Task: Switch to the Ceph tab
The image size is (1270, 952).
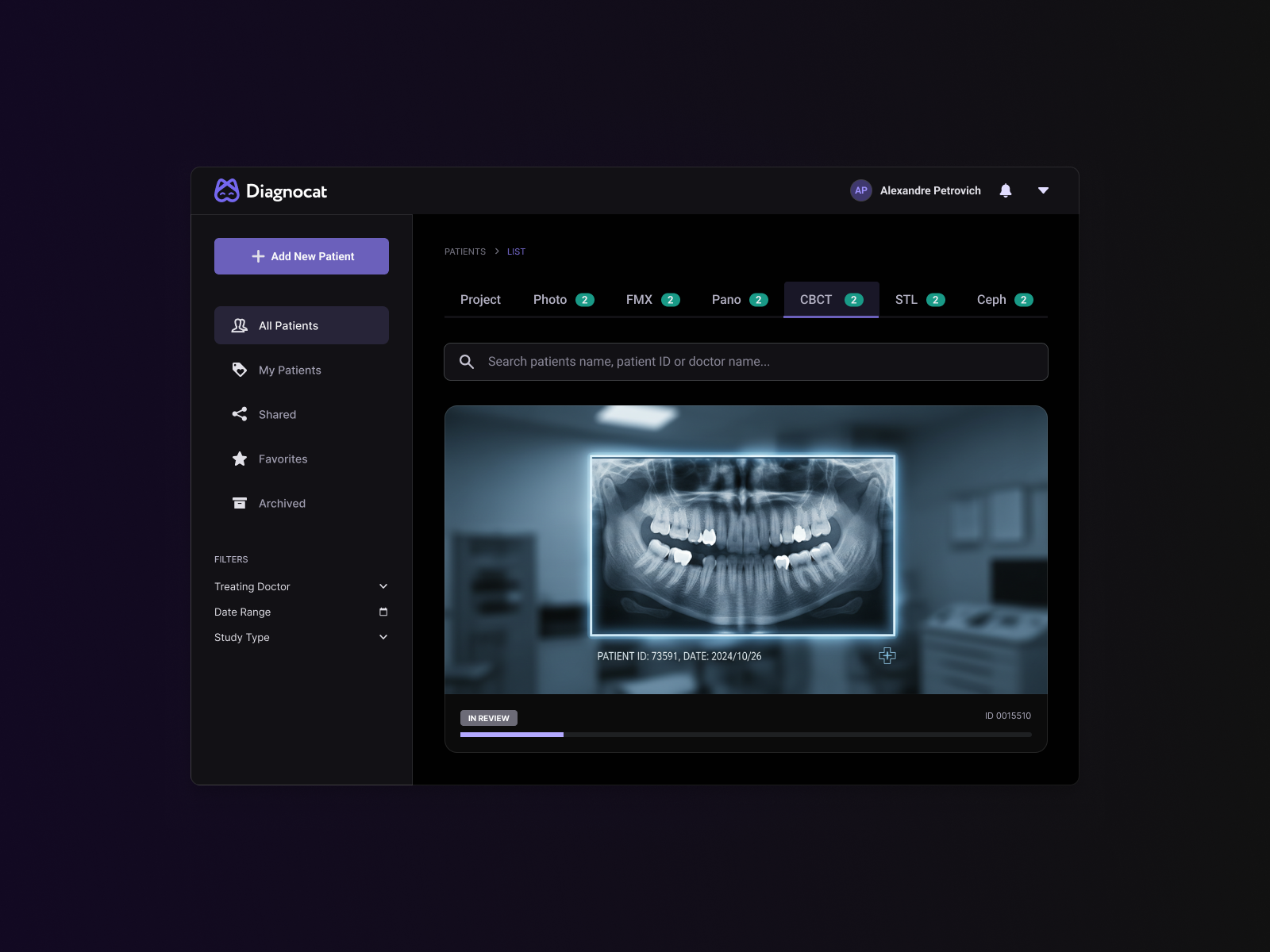Action: (x=1005, y=300)
